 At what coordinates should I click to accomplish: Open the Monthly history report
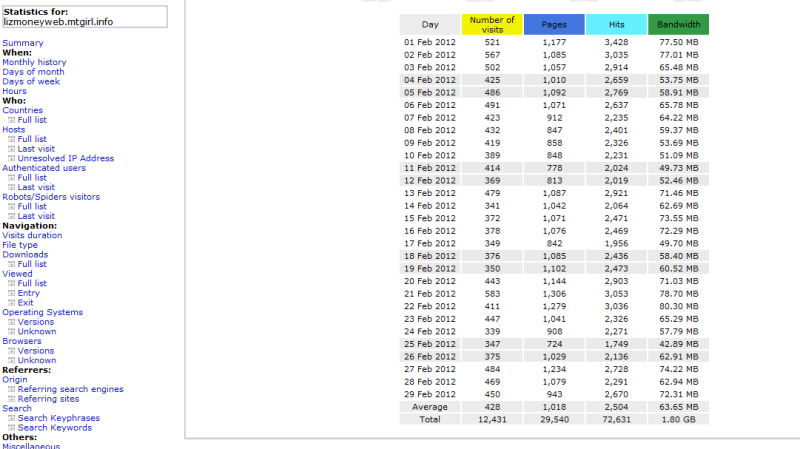click(x=34, y=62)
